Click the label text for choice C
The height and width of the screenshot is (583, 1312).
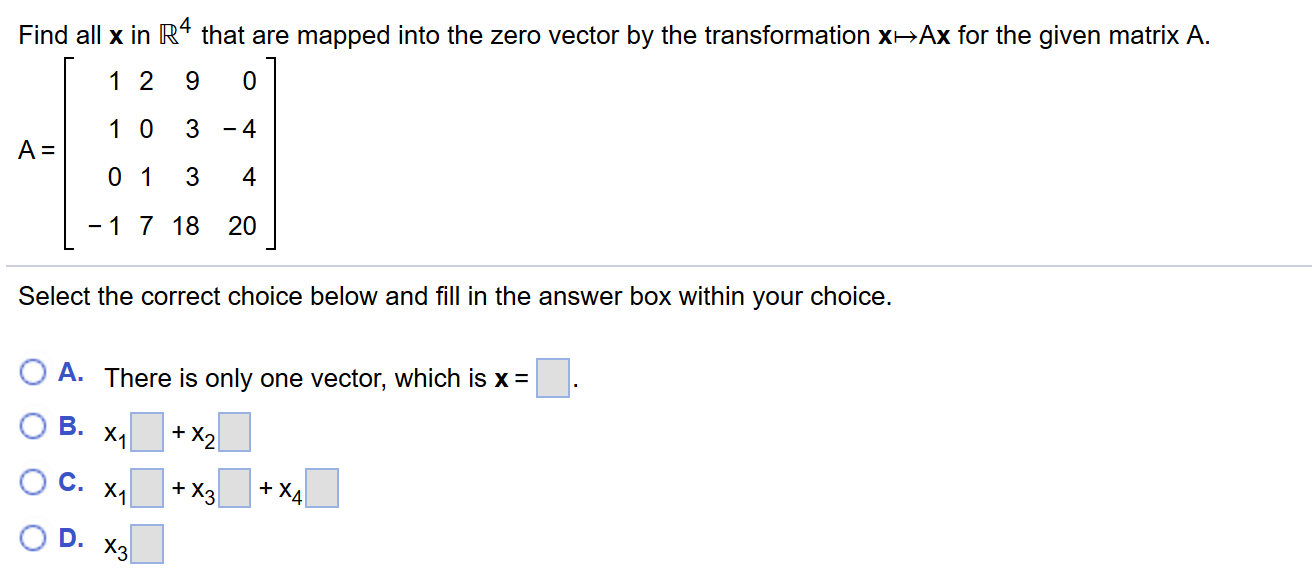coord(71,481)
